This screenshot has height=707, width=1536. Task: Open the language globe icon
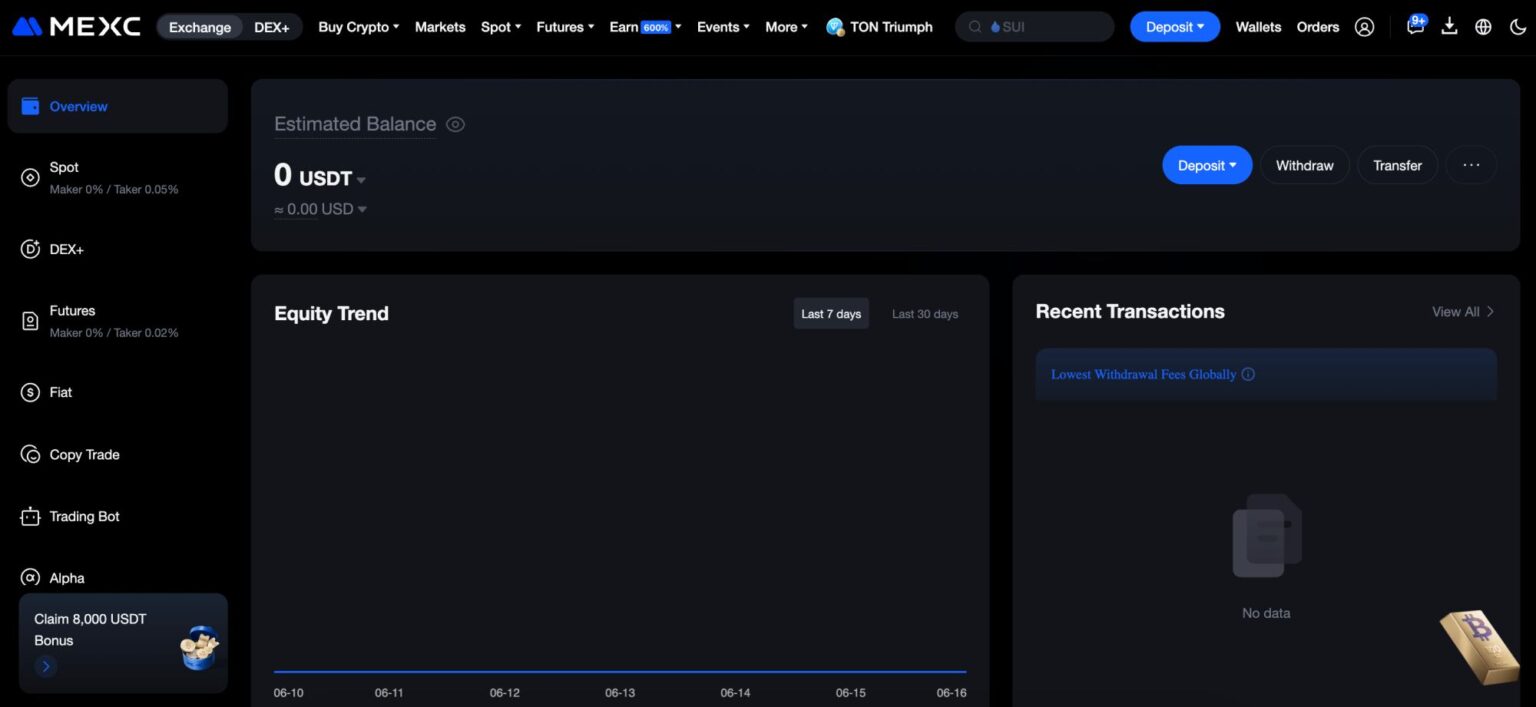[x=1483, y=27]
